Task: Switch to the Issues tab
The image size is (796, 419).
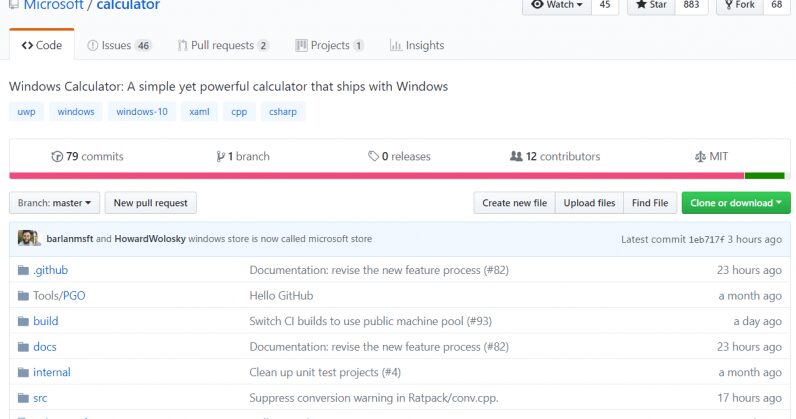Action: tap(119, 46)
